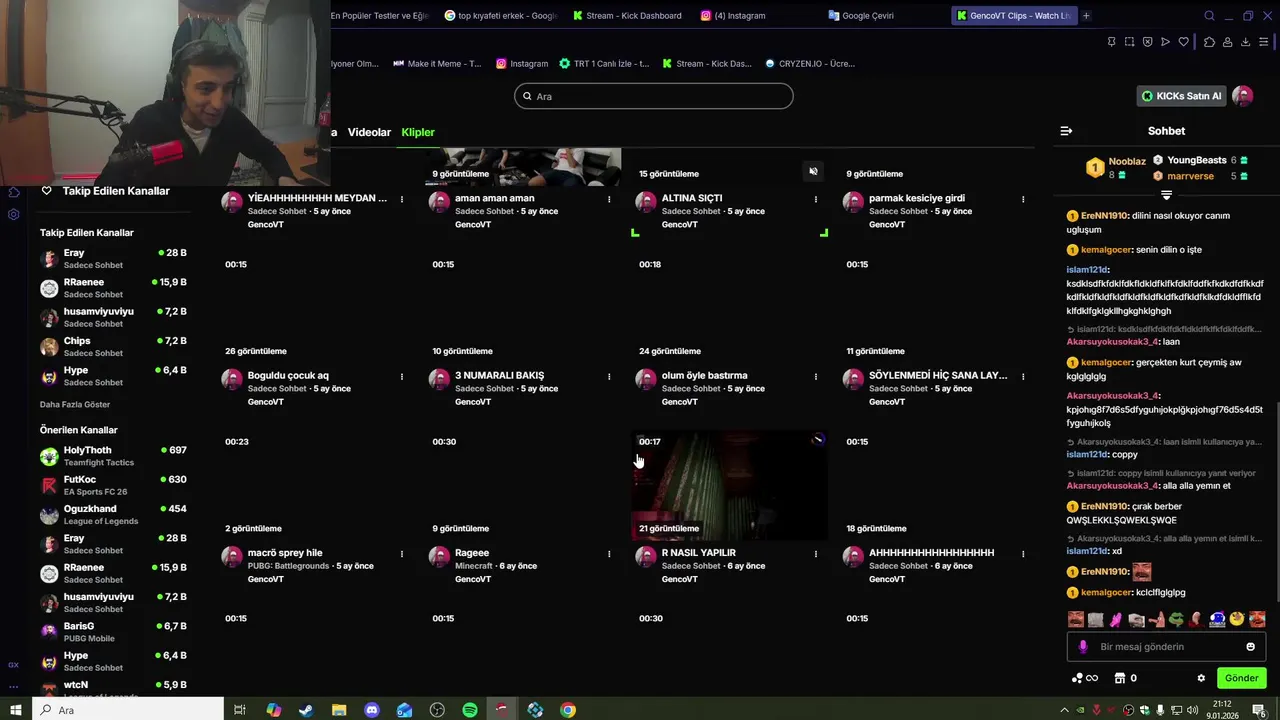Image resolution: width=1280 pixels, height=720 pixels.
Task: Open user profile avatar in top bar
Action: tap(1242, 96)
